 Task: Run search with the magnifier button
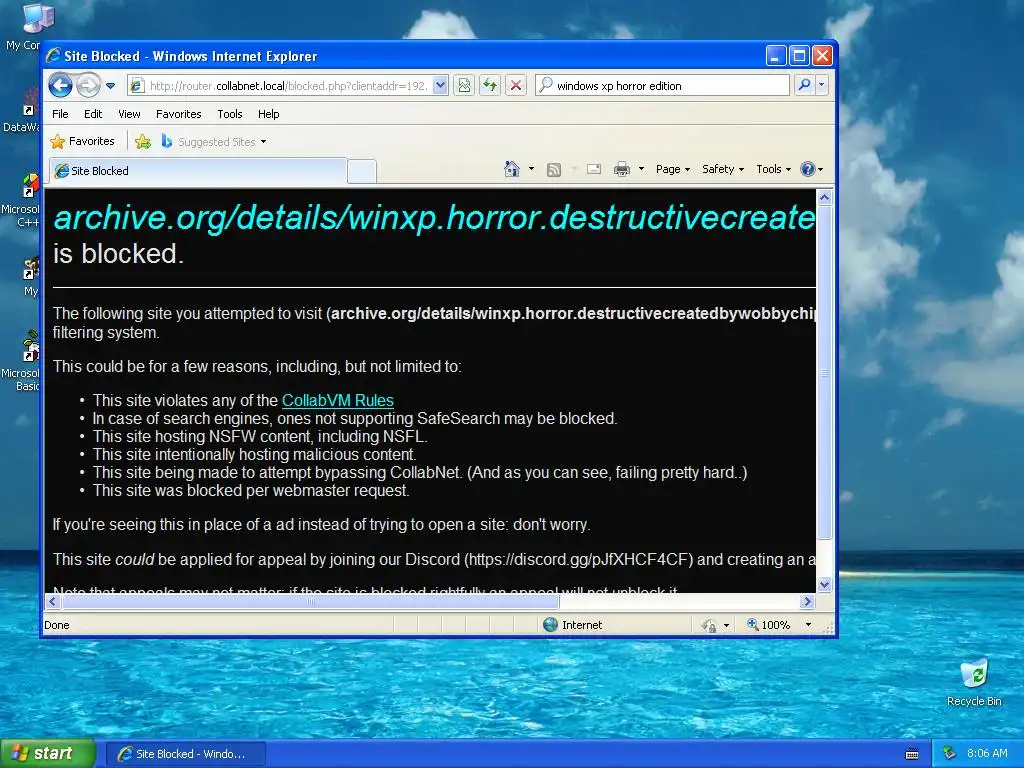[x=805, y=86]
